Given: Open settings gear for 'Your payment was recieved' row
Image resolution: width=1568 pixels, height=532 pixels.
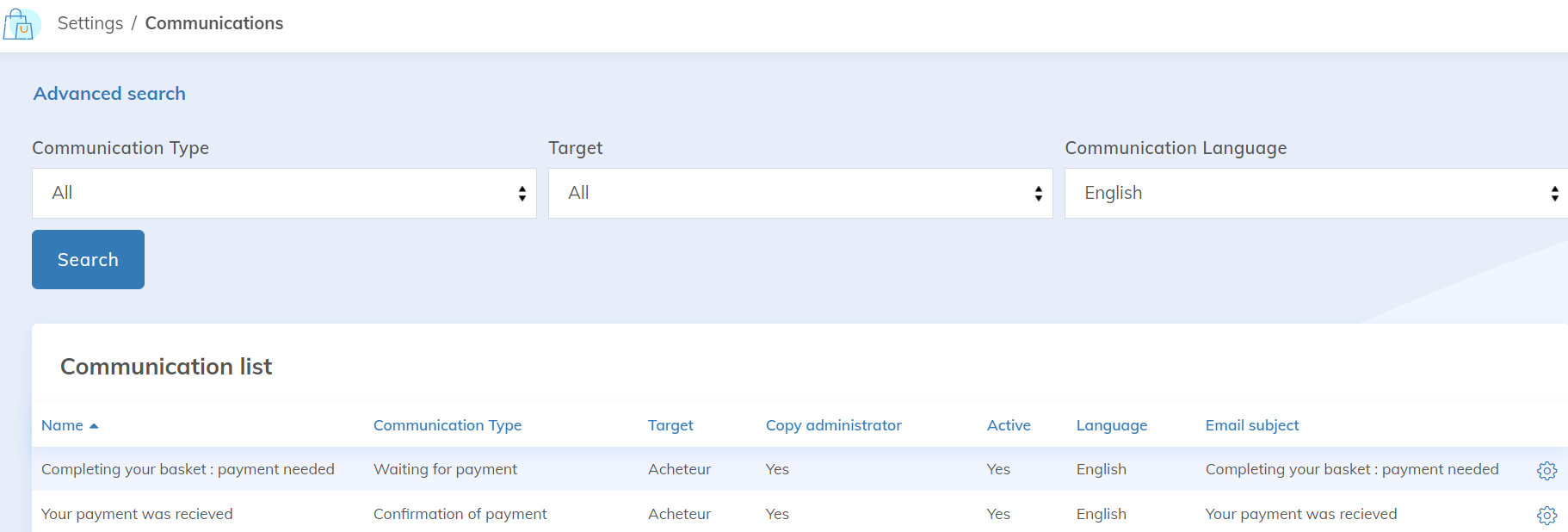Looking at the screenshot, I should (1546, 515).
